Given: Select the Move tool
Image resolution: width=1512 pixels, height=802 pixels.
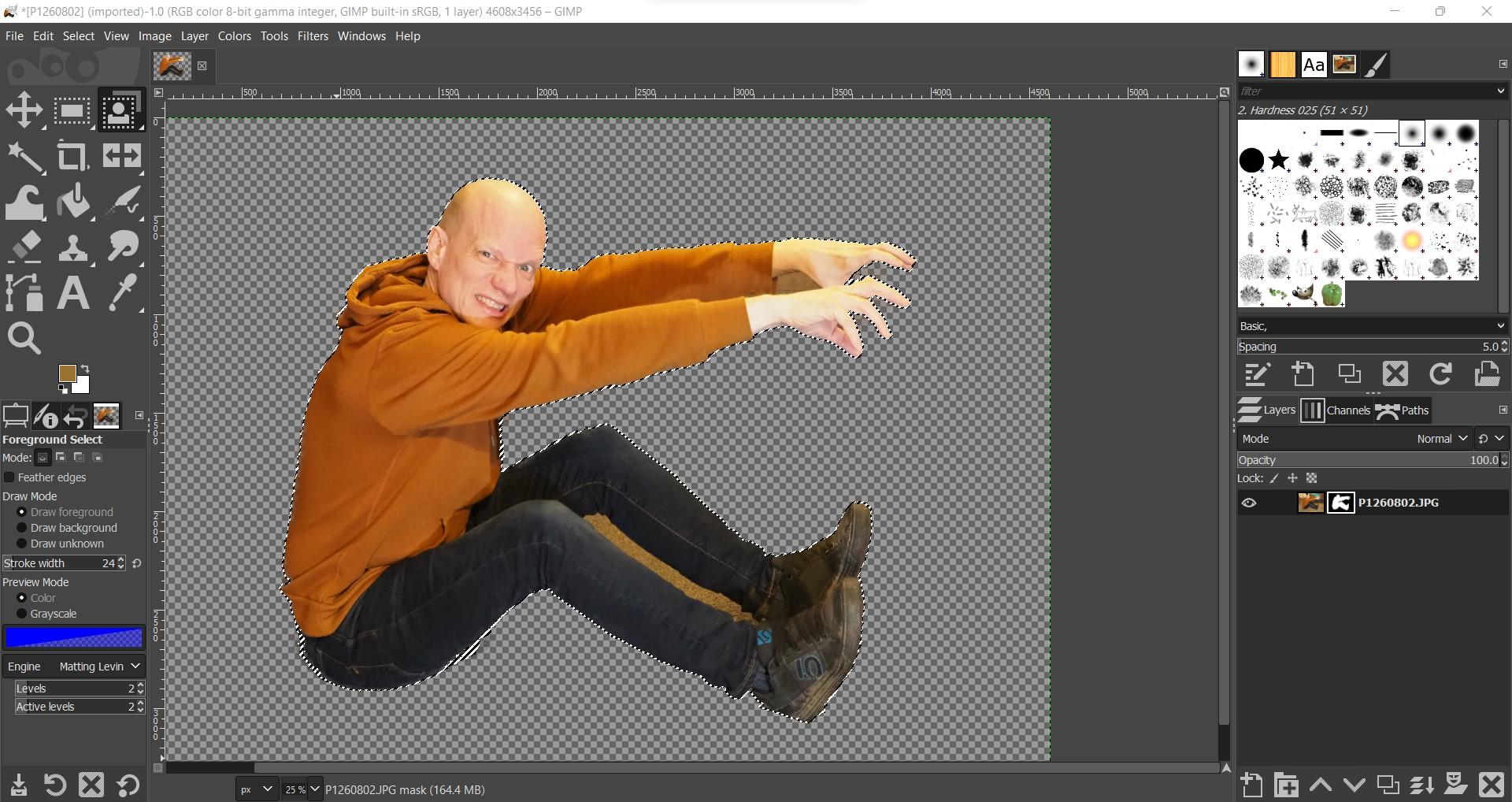Looking at the screenshot, I should point(24,110).
